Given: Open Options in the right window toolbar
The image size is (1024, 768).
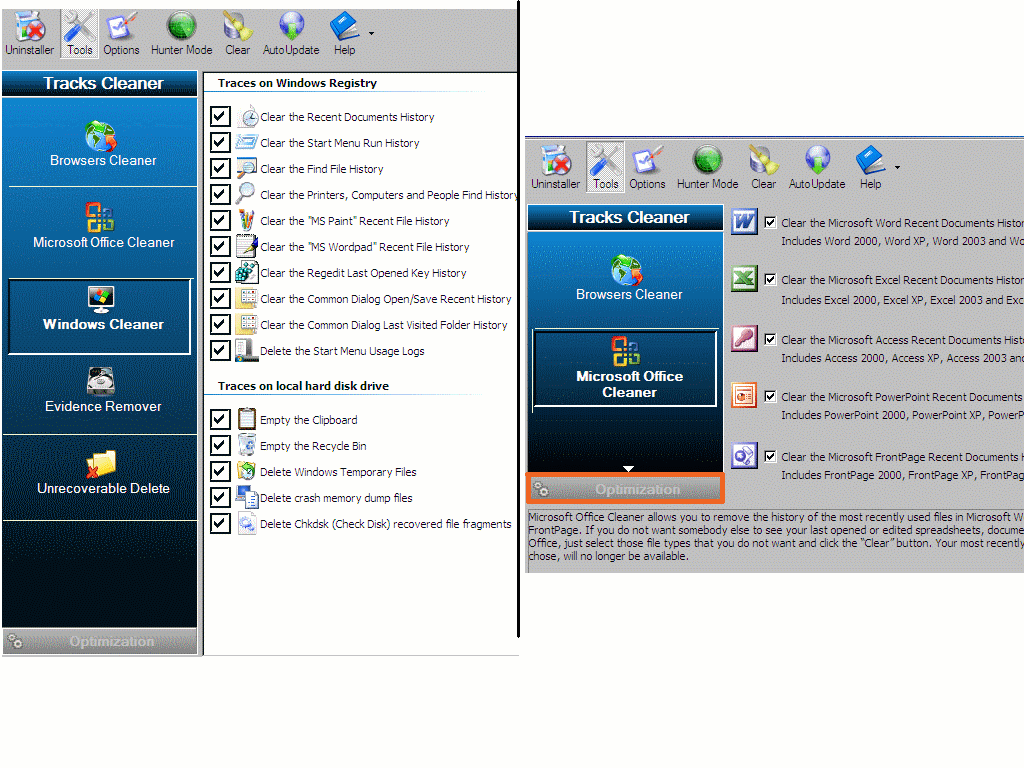Looking at the screenshot, I should coord(647,168).
